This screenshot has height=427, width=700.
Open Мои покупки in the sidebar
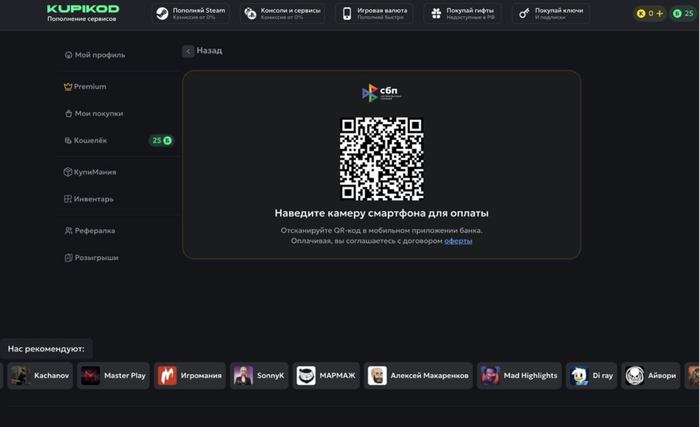click(98, 114)
